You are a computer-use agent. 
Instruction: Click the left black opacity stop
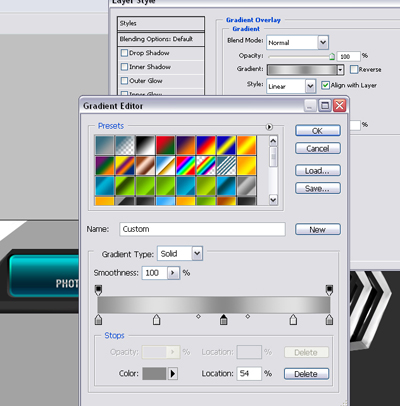tap(98, 290)
